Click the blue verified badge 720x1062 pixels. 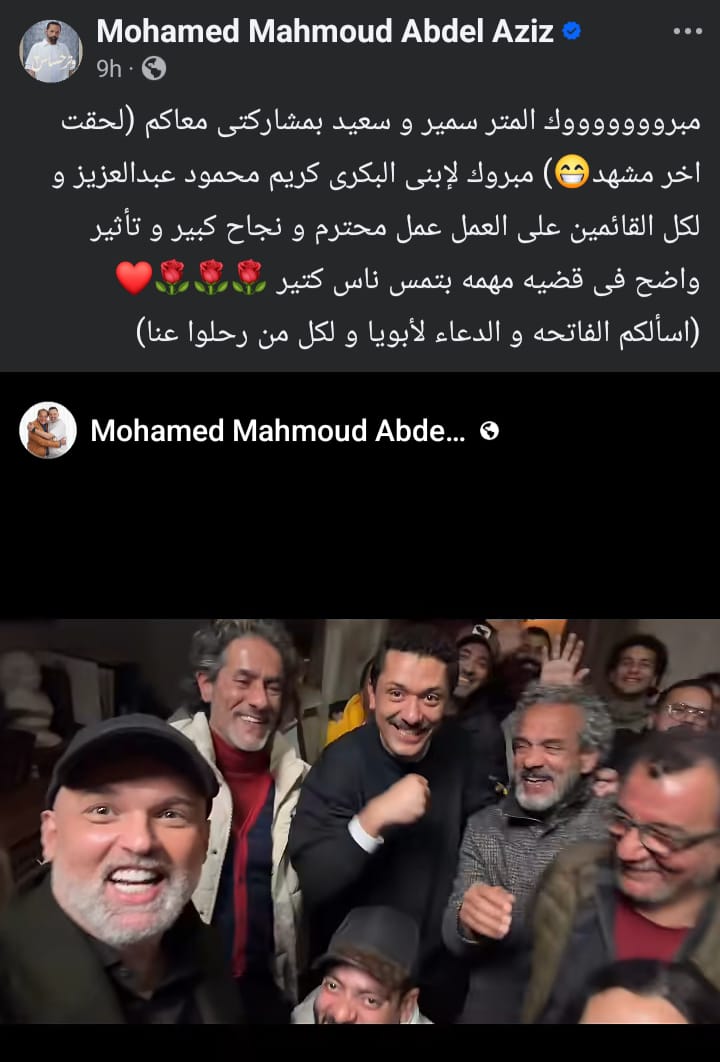click(572, 31)
